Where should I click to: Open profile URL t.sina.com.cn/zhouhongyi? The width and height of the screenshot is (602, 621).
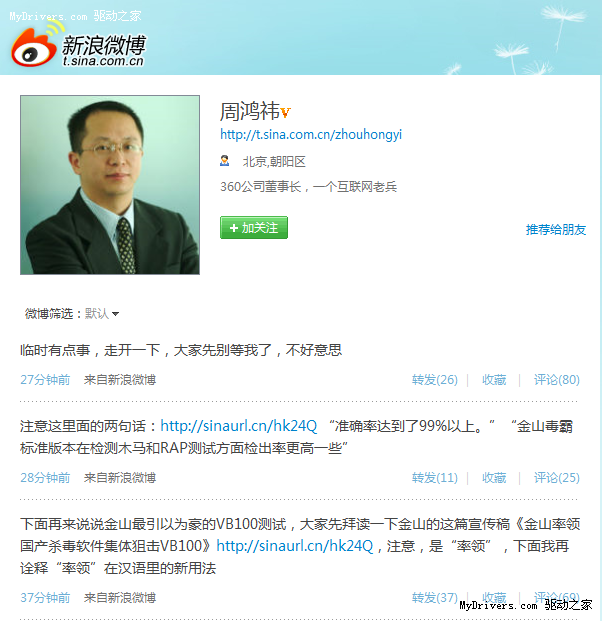coord(311,135)
